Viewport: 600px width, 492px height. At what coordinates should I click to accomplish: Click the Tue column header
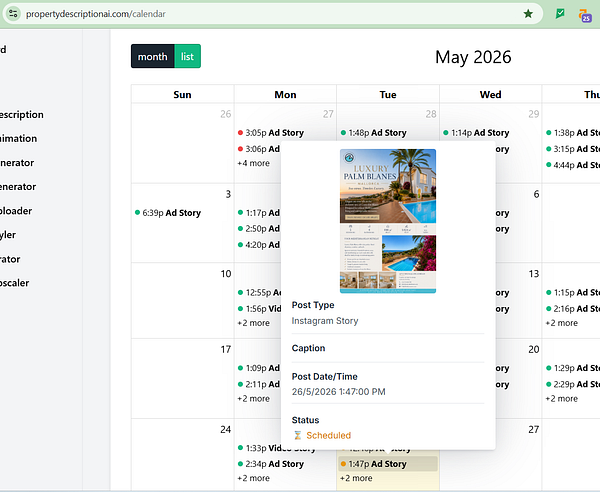point(388,94)
